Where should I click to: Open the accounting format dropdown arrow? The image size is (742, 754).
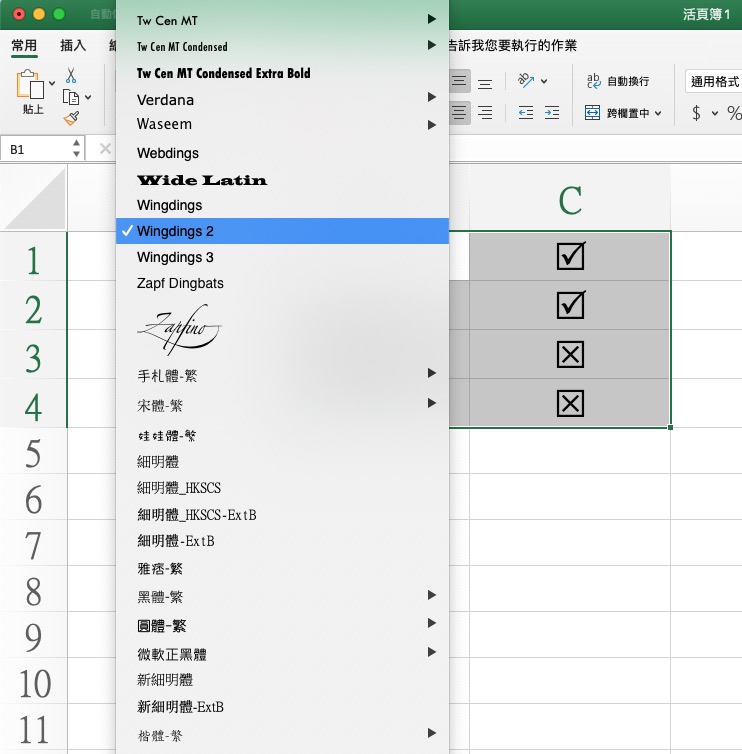click(x=715, y=113)
